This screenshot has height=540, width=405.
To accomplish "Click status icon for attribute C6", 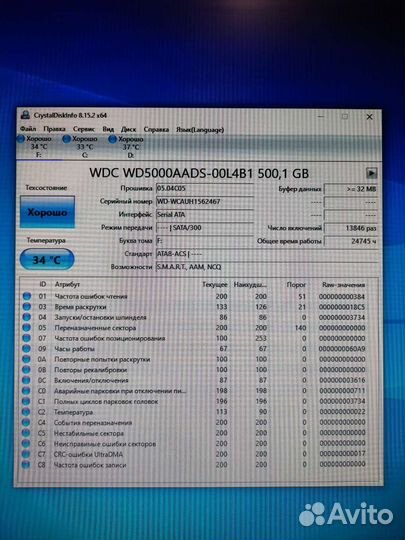I will (x=26, y=444).
